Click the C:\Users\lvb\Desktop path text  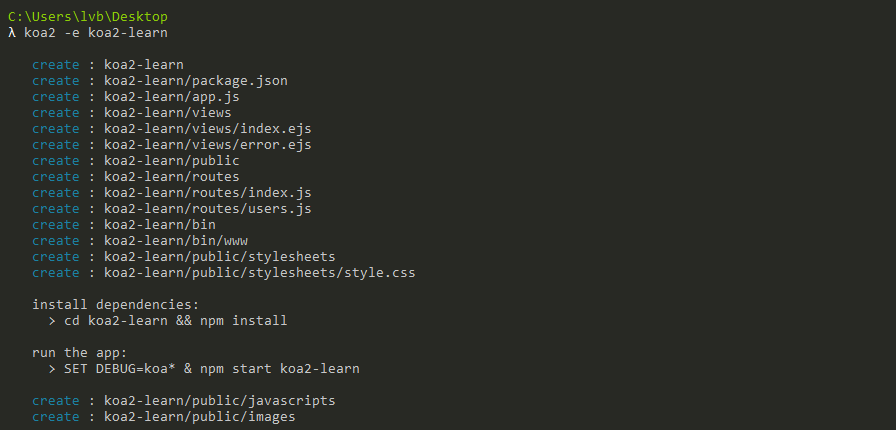(88, 17)
